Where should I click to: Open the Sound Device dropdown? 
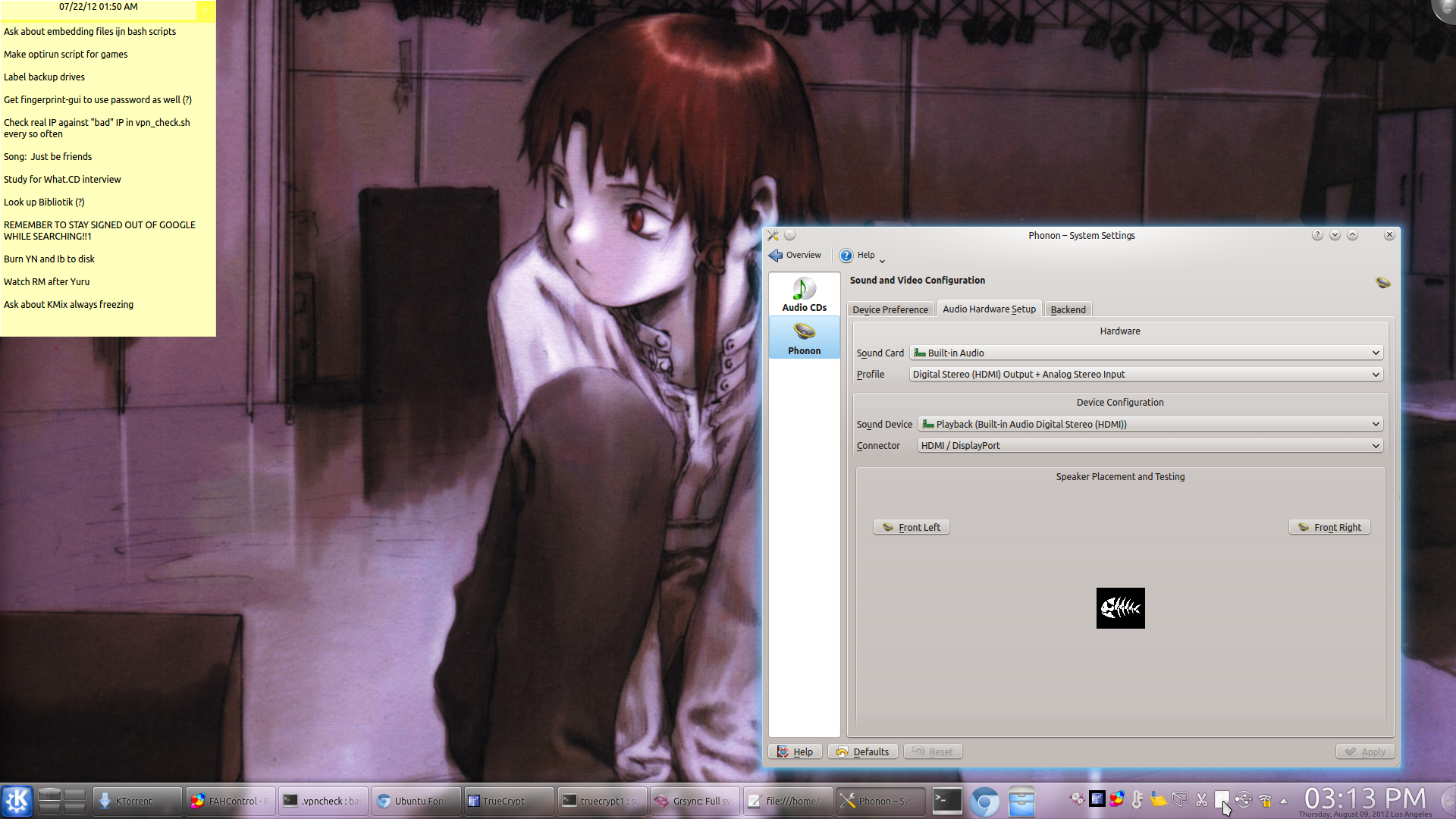[x=1150, y=424]
